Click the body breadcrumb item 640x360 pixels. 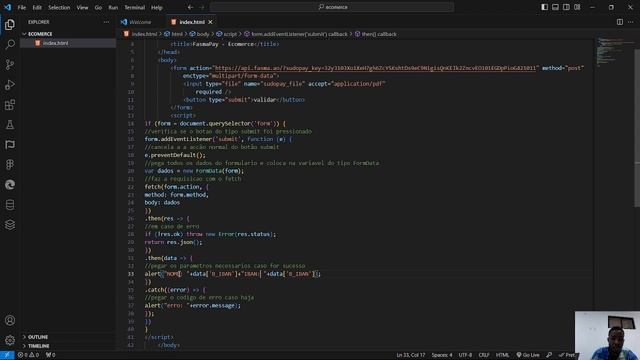pyautogui.click(x=199, y=34)
